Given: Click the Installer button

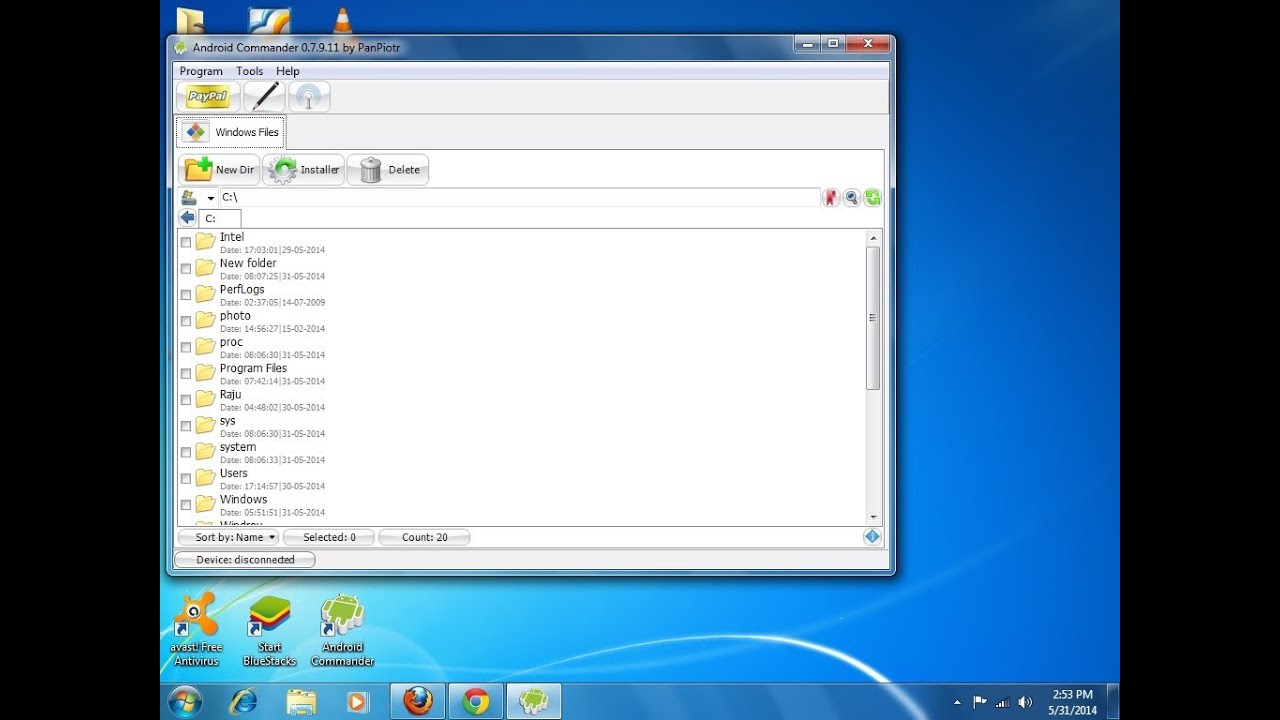Looking at the screenshot, I should 304,170.
